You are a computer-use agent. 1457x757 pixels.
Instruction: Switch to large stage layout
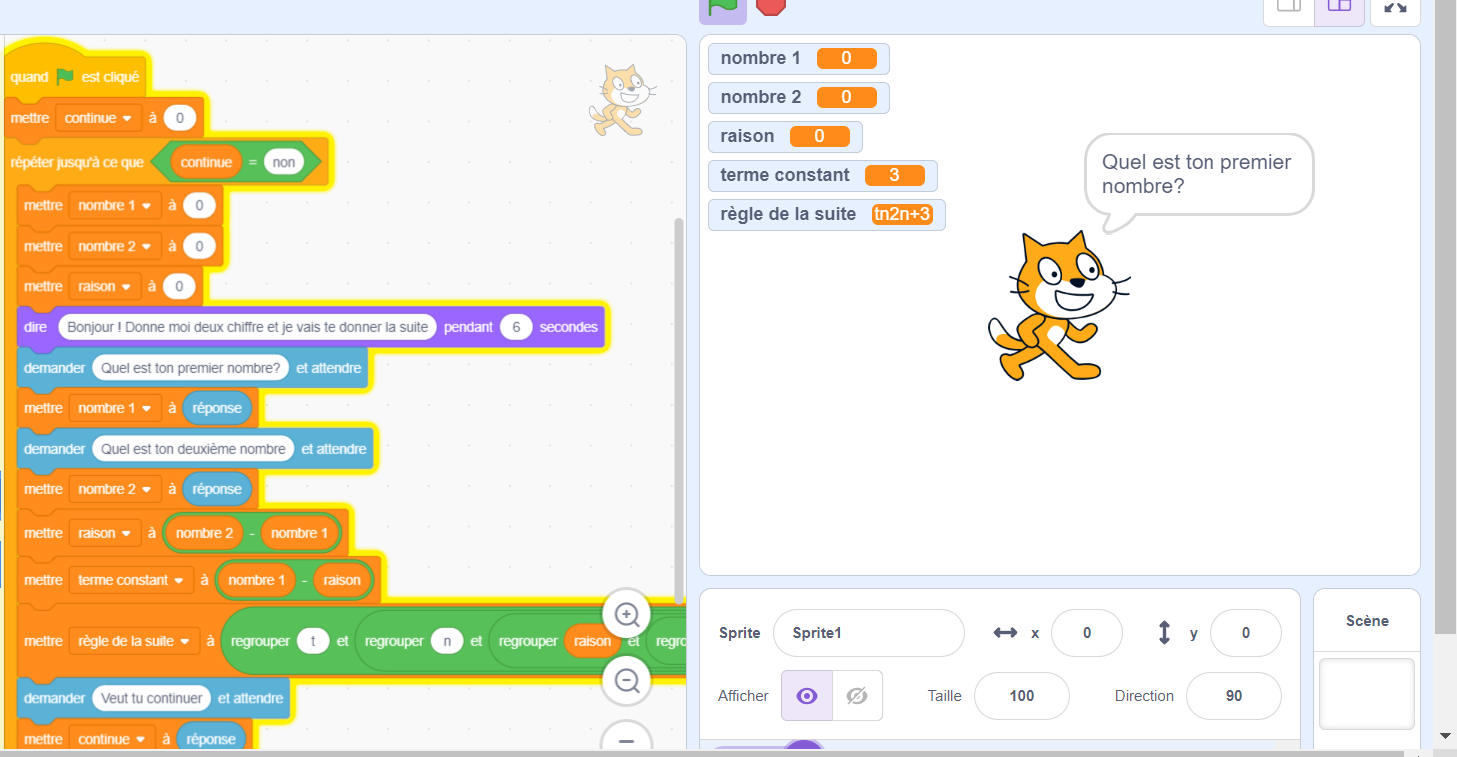click(1339, 8)
